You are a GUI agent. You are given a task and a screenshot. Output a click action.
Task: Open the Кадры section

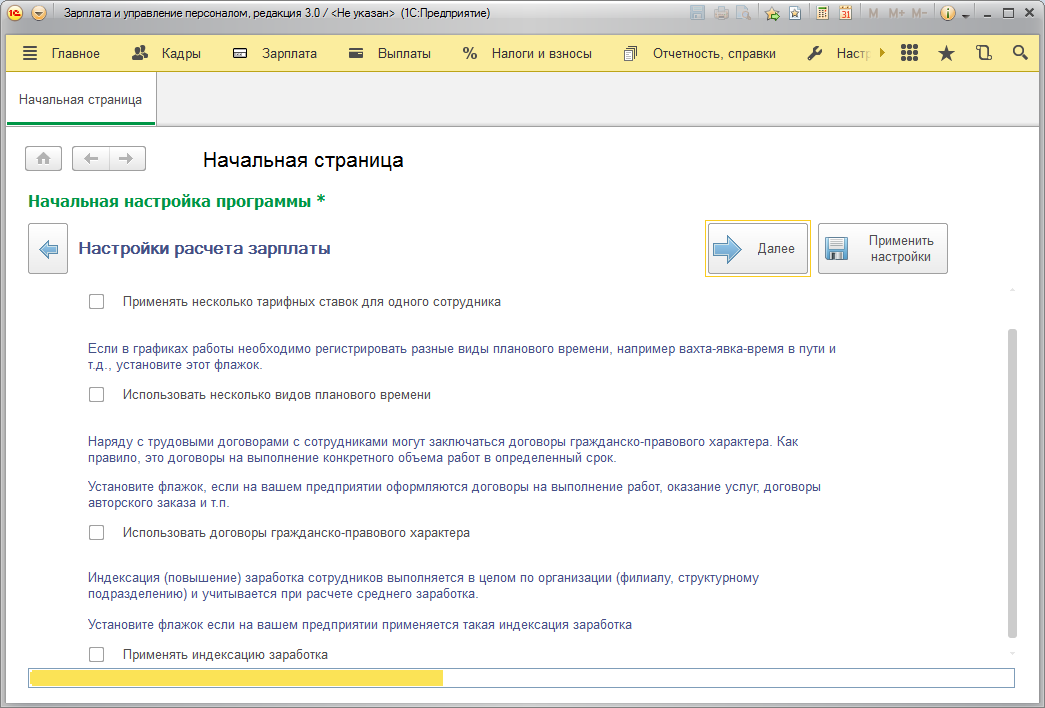167,54
